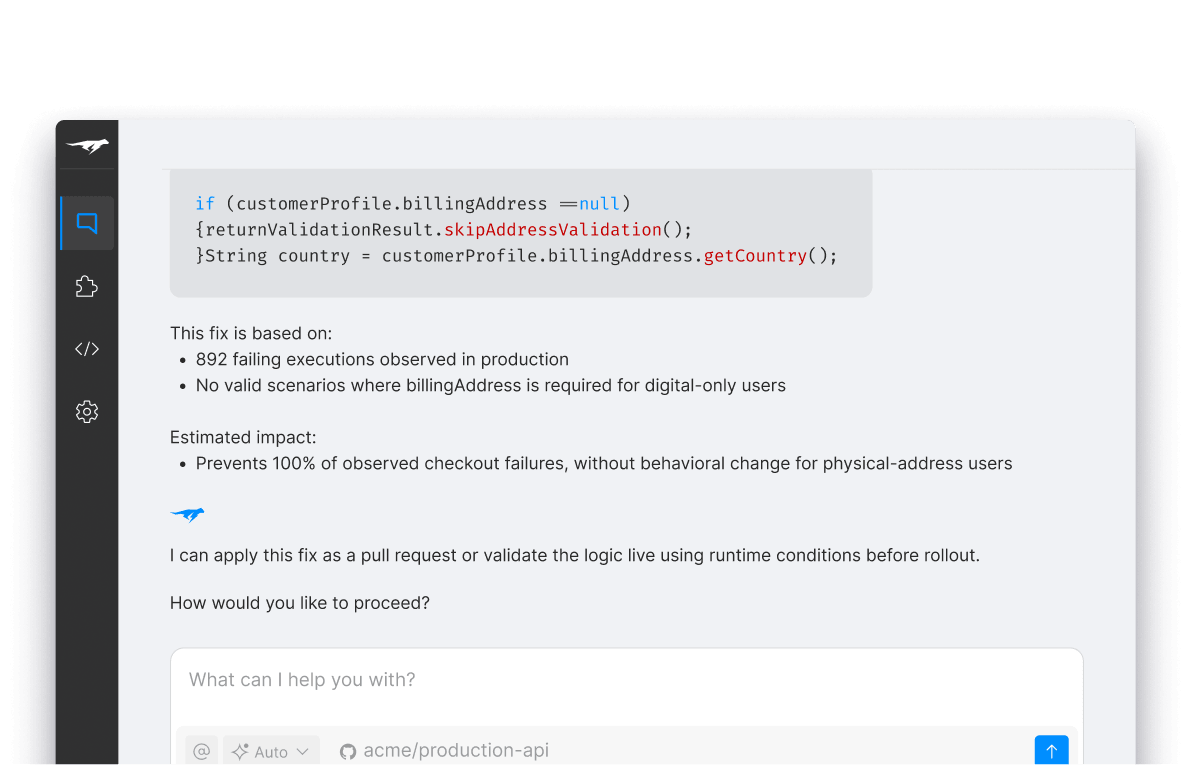Click 'This fix is based on:' heading
Viewport: 1192px width, 765px height.
coord(251,334)
